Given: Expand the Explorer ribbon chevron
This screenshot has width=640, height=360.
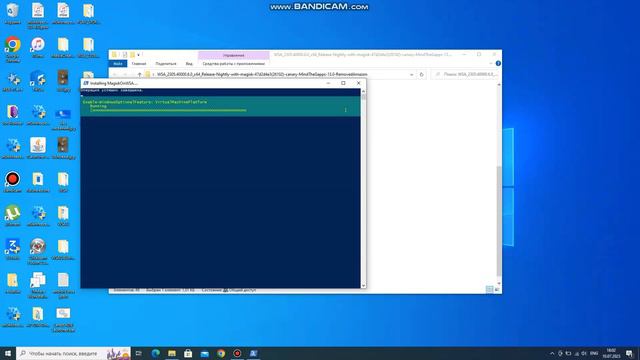Looking at the screenshot, I should [x=491, y=64].
